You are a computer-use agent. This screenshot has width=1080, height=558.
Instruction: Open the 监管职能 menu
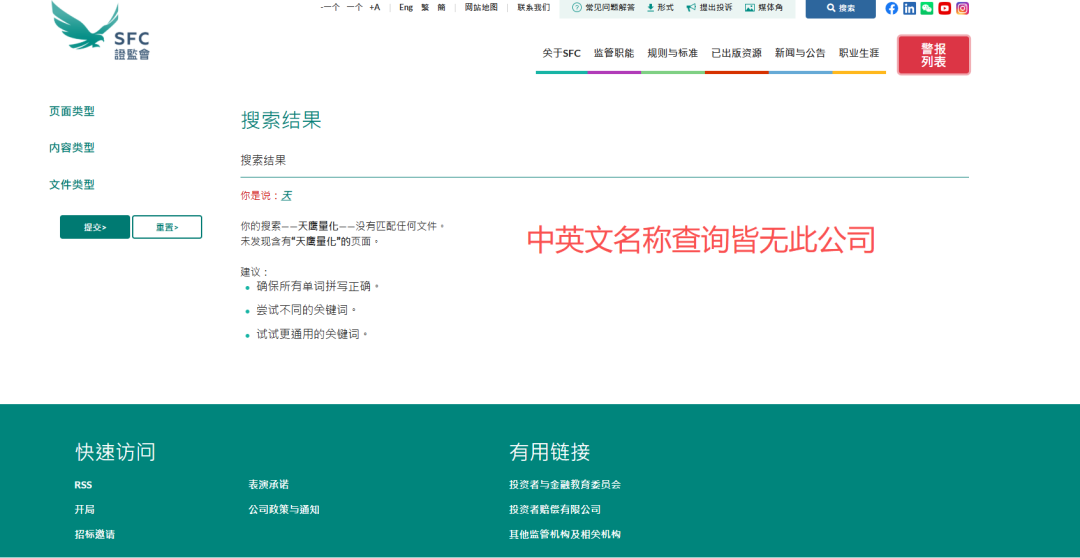[x=613, y=53]
